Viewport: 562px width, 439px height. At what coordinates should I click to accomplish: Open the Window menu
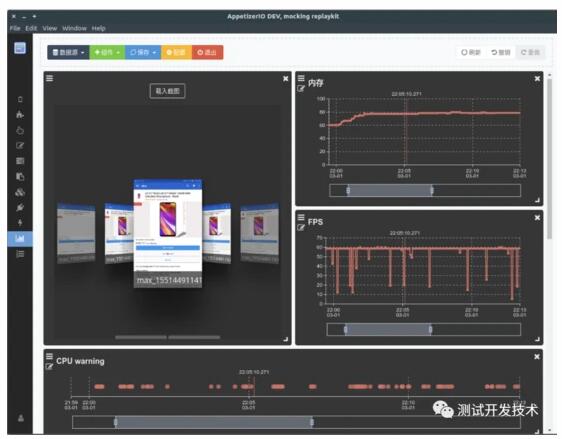pos(74,28)
